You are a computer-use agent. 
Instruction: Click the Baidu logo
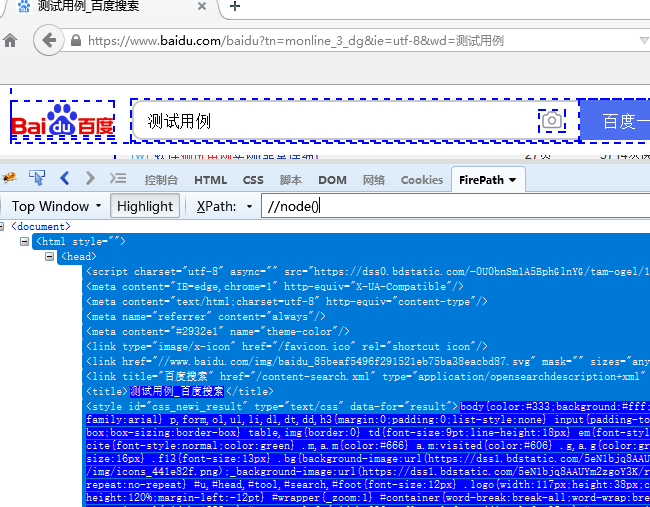click(x=63, y=121)
